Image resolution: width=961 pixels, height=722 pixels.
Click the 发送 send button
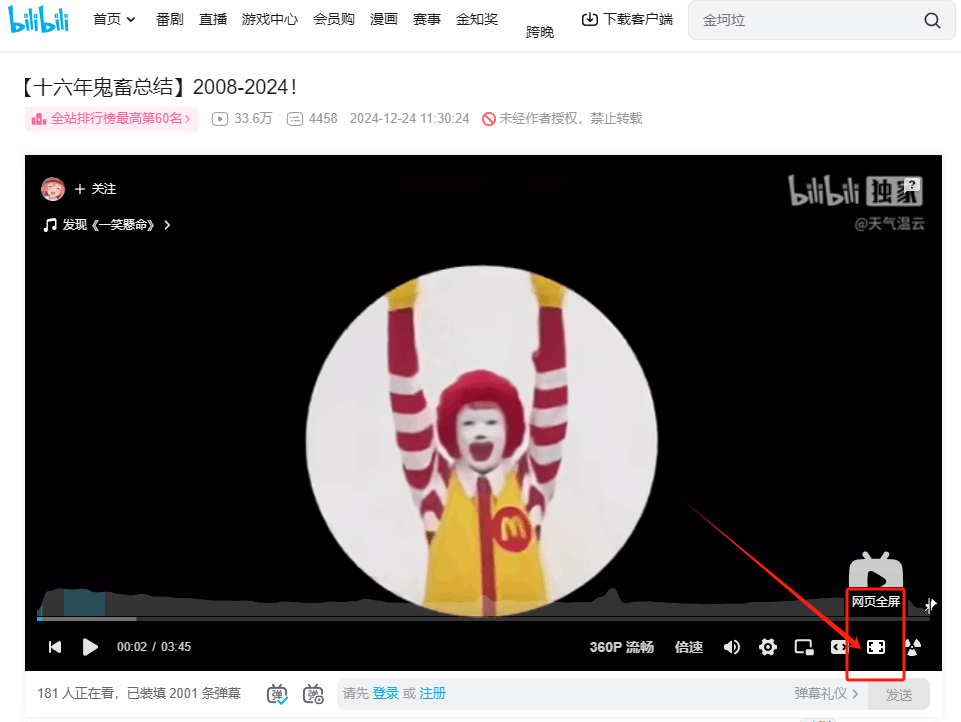click(x=899, y=694)
